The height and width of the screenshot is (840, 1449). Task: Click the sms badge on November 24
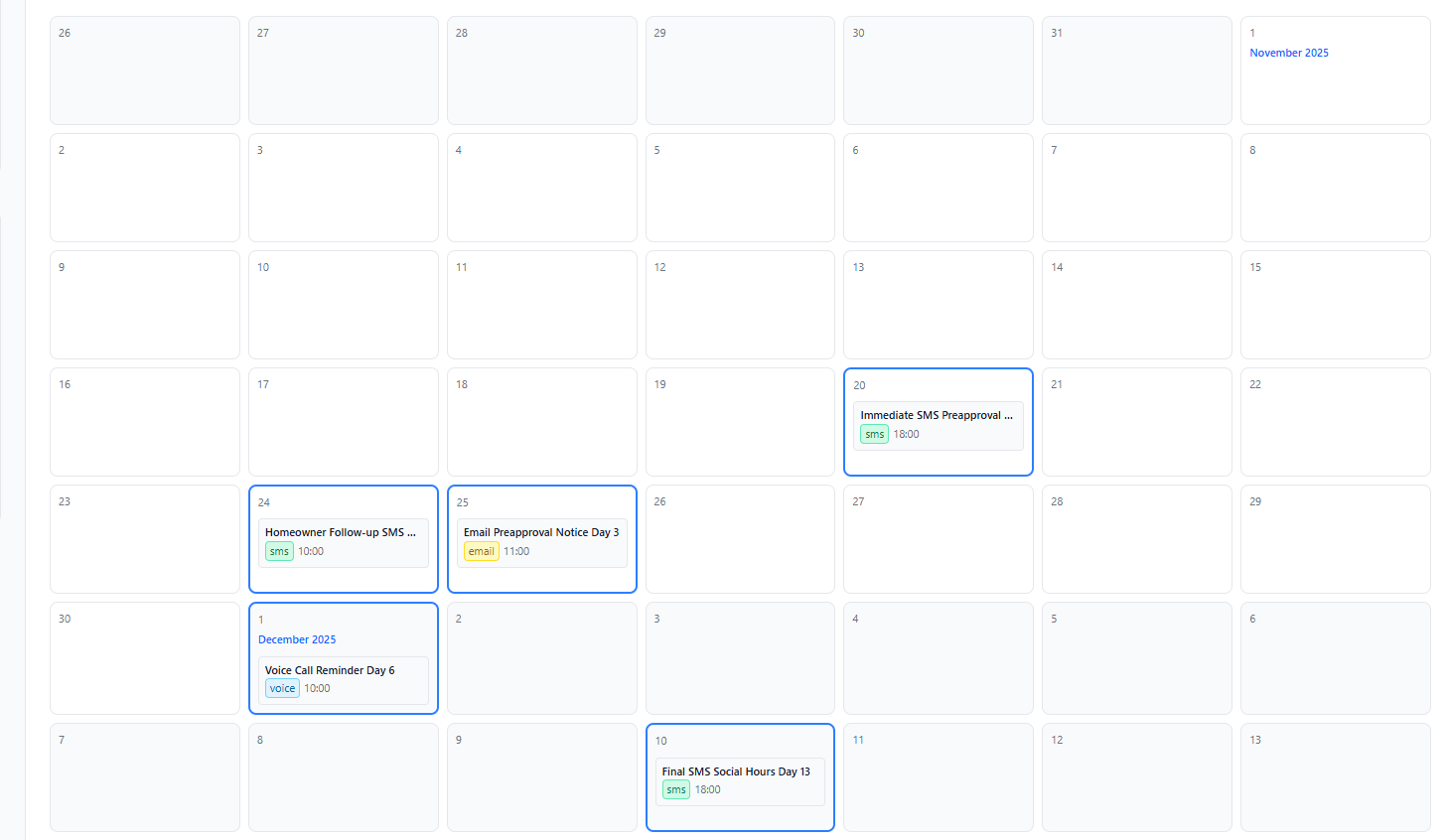tap(279, 552)
